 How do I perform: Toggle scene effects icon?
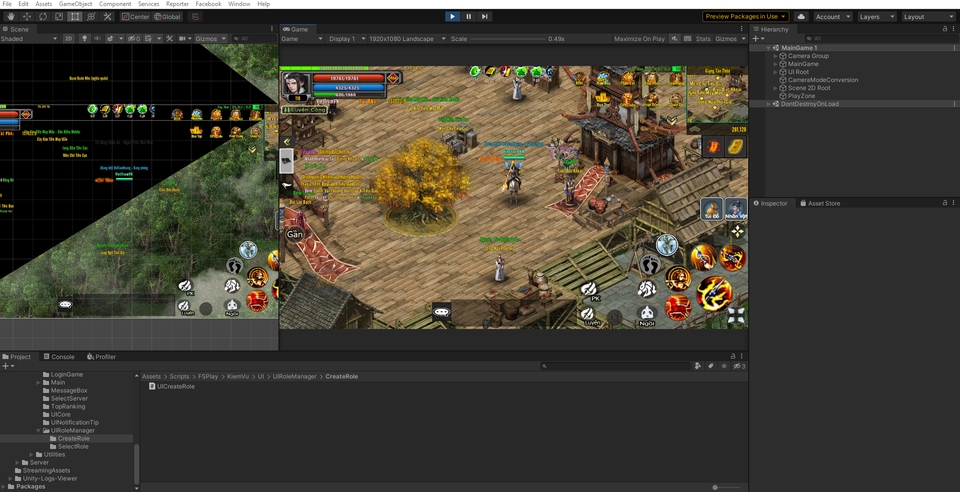(111, 39)
